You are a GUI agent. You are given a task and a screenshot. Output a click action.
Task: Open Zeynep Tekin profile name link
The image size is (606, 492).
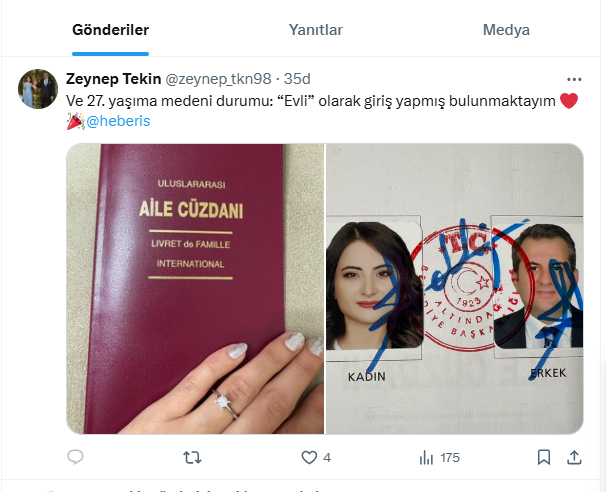click(114, 79)
